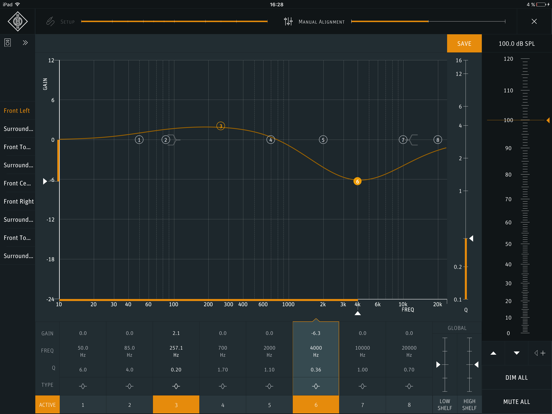Toggle band 7 active button
Screen dimensions: 552x414
click(362, 404)
